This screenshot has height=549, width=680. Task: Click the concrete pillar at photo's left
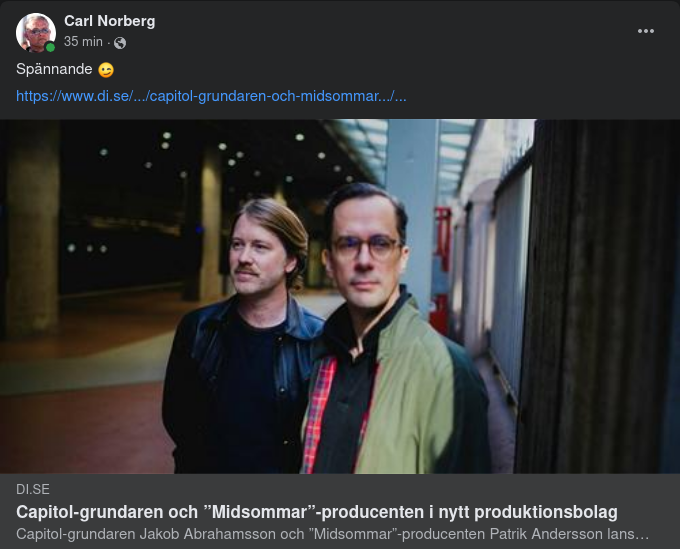pyautogui.click(x=31, y=230)
